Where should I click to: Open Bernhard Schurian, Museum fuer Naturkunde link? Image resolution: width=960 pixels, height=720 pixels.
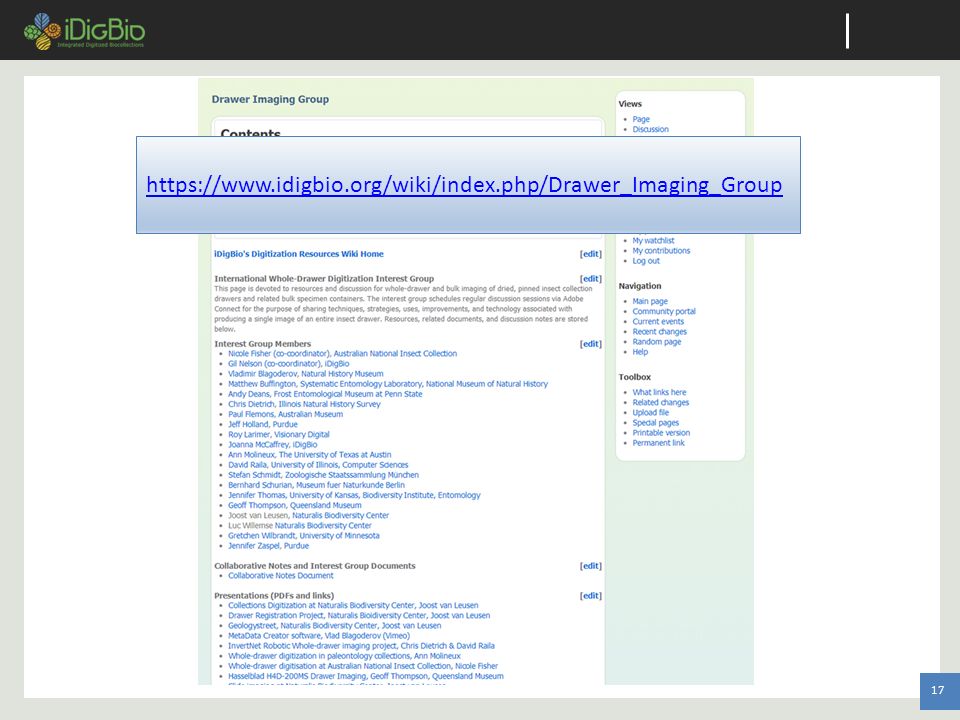[316, 485]
